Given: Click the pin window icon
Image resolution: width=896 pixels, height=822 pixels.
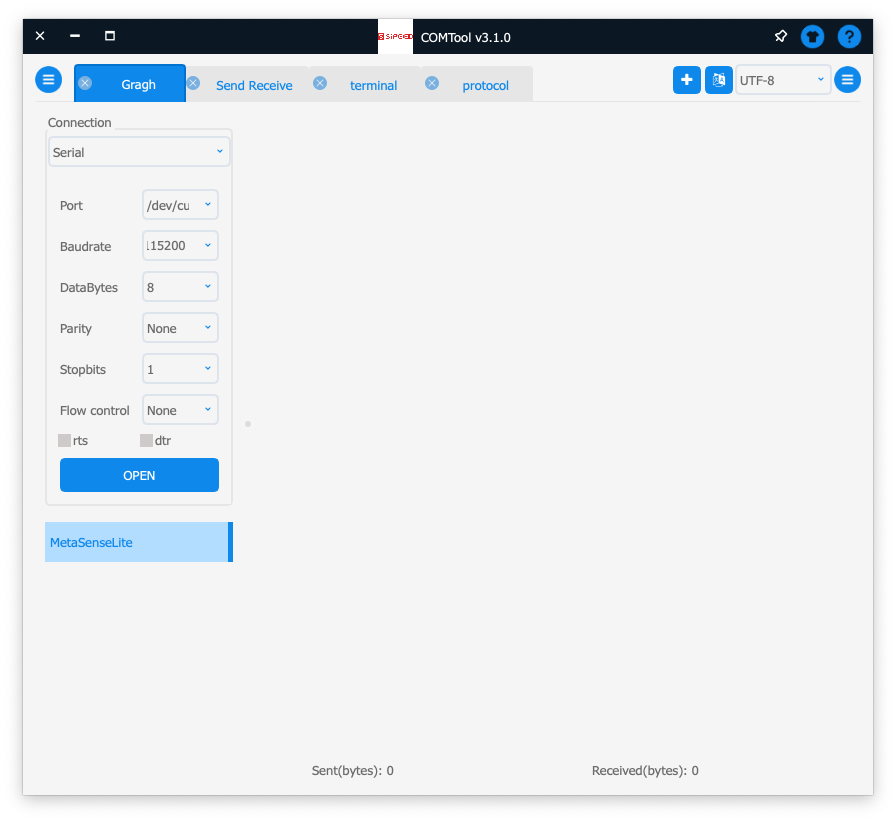Looking at the screenshot, I should pos(781,37).
